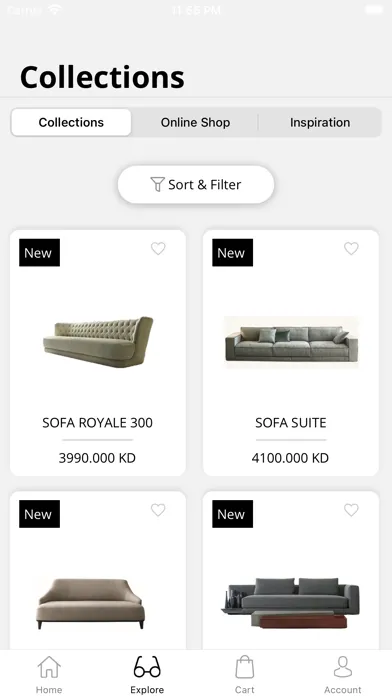The height and width of the screenshot is (696, 392).
Task: Select the Collections segment tab
Action: 71,123
